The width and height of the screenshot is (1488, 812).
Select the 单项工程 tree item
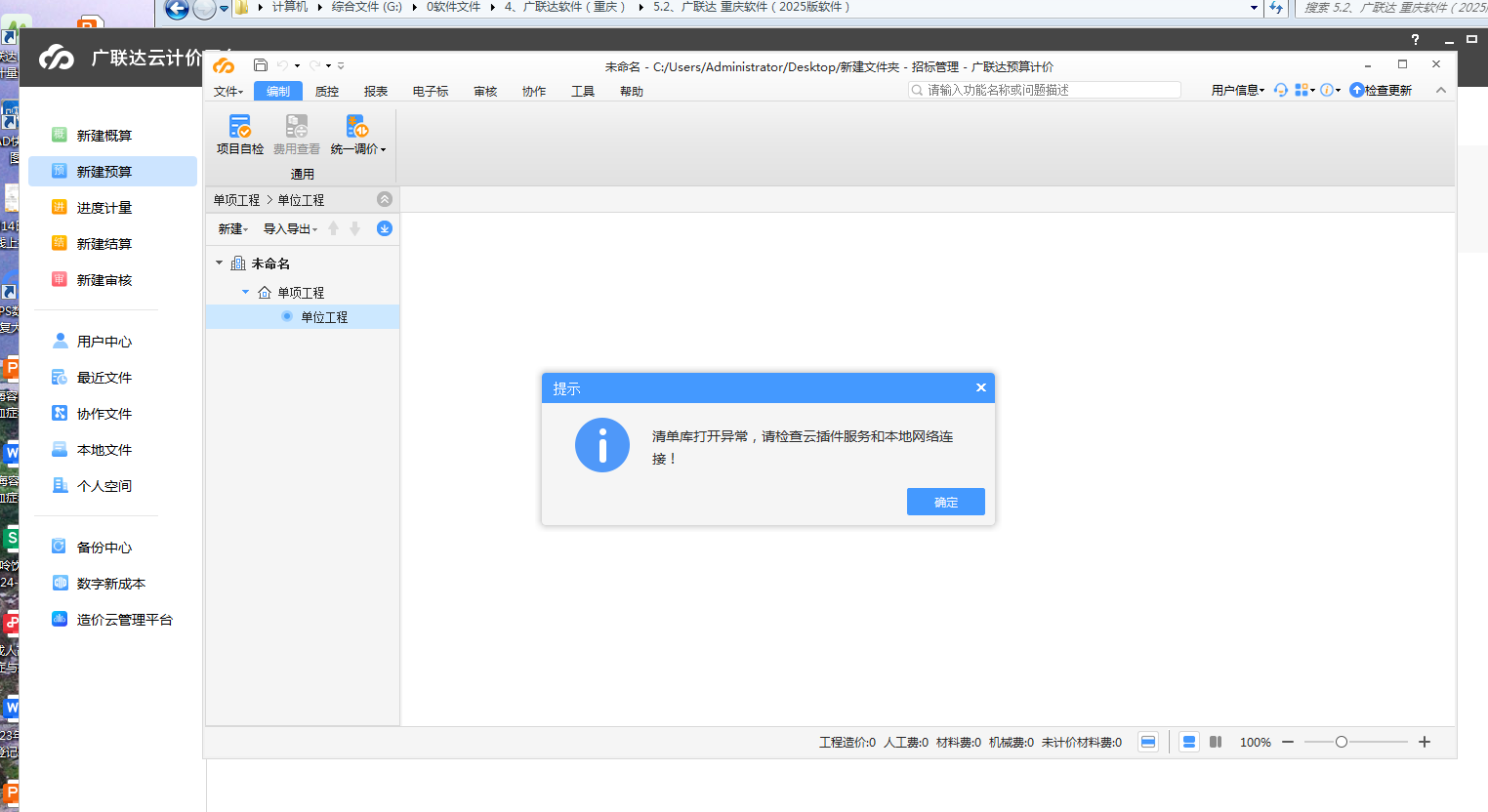click(301, 293)
